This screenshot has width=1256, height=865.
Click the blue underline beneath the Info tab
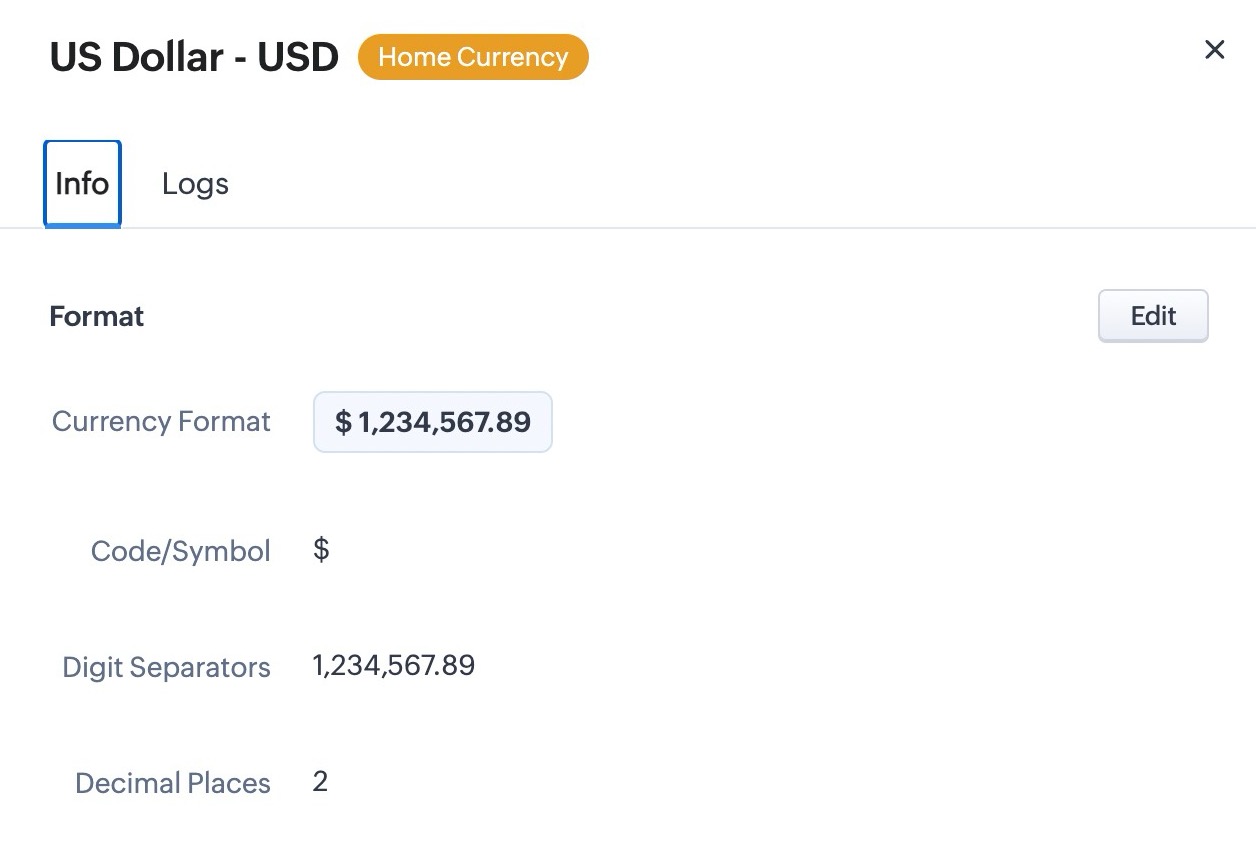point(82,225)
